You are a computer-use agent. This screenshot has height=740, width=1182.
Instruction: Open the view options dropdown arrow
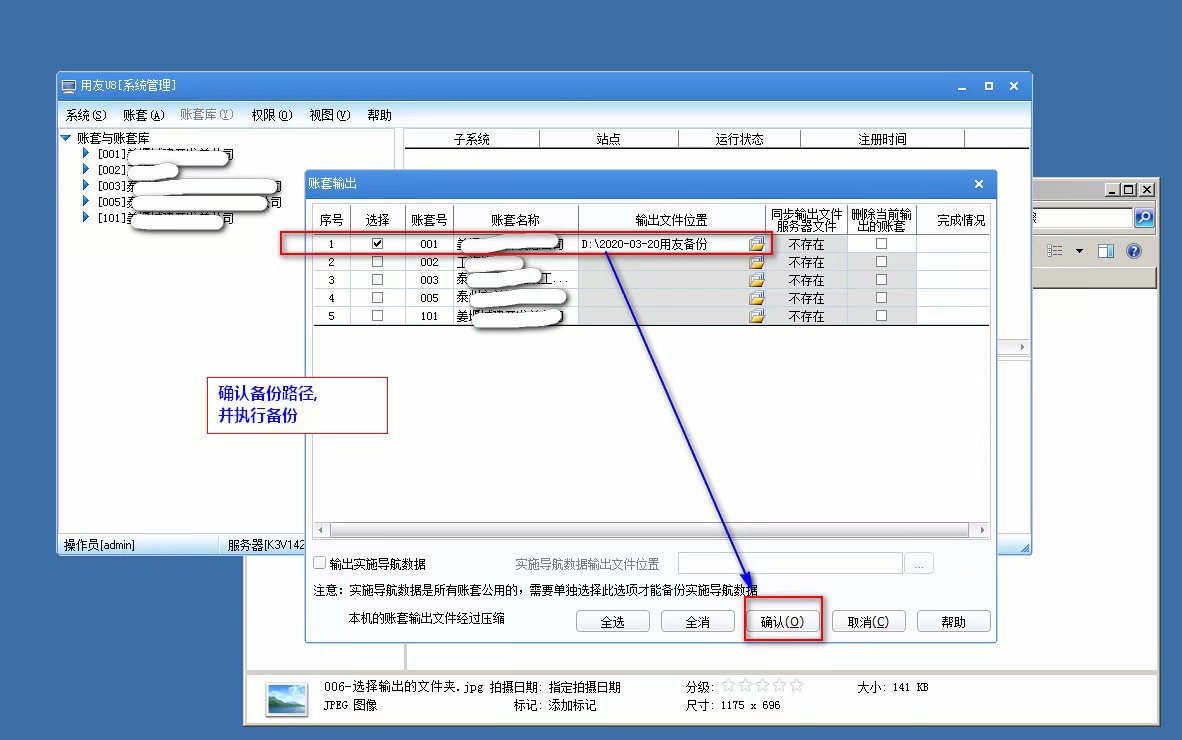(x=1078, y=251)
